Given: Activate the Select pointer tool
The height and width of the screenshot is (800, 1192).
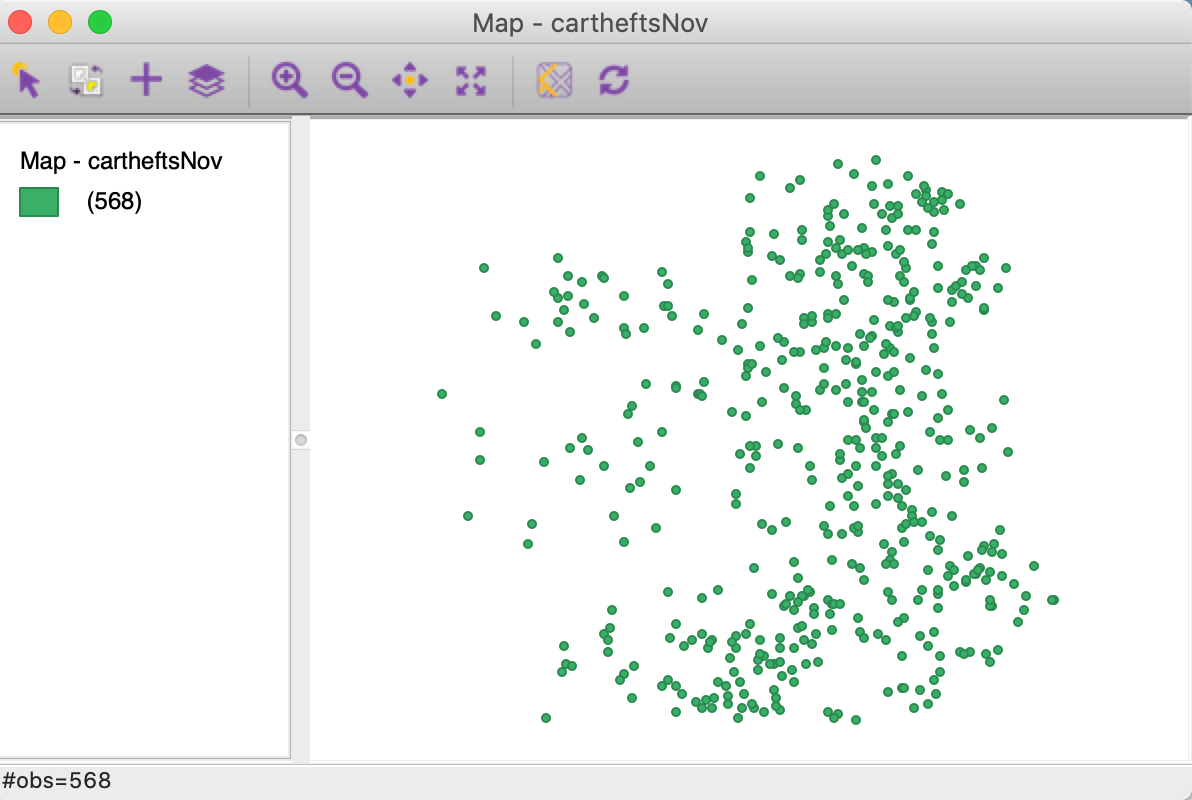Looking at the screenshot, I should tap(27, 81).
